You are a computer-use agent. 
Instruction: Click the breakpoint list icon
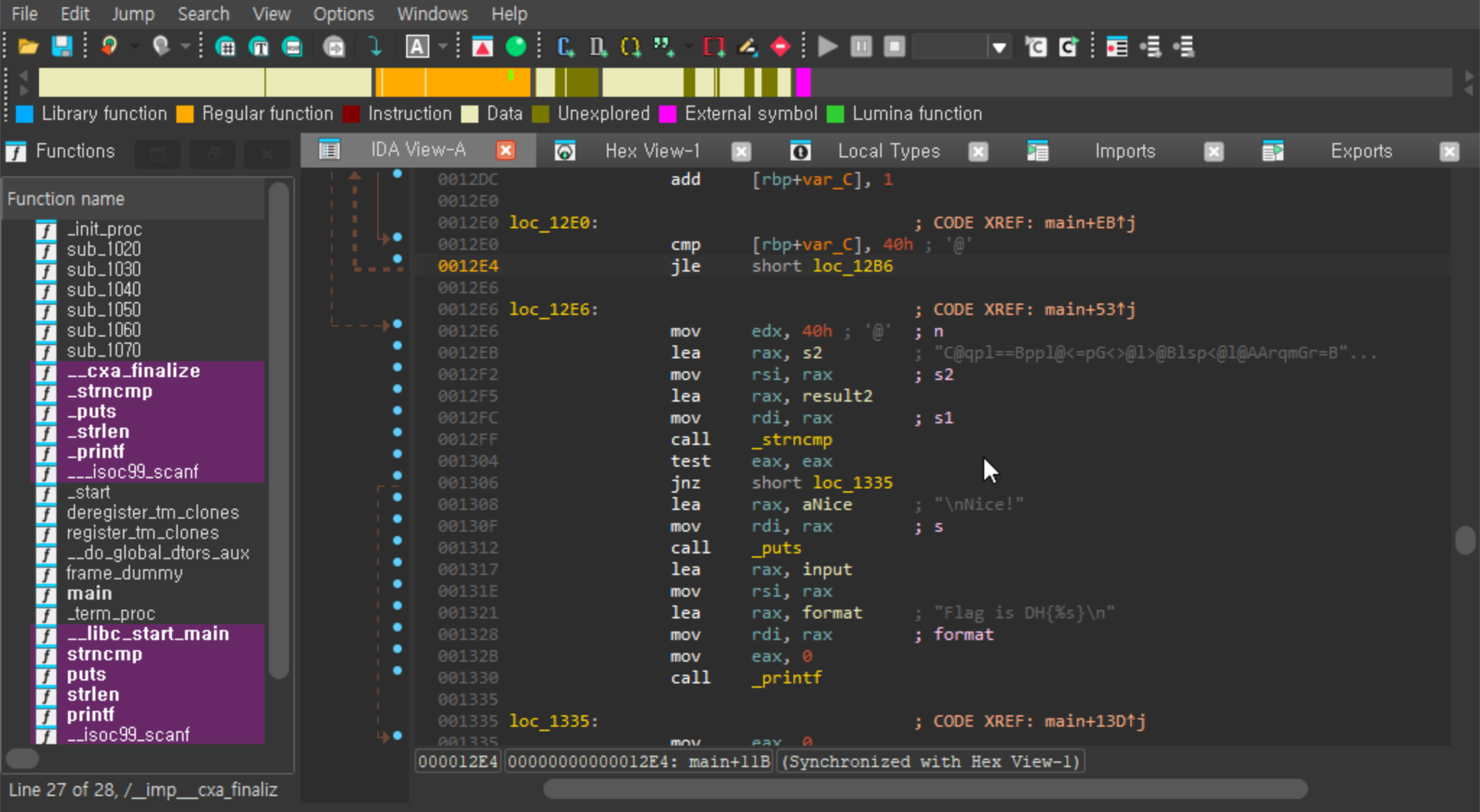click(x=1117, y=48)
